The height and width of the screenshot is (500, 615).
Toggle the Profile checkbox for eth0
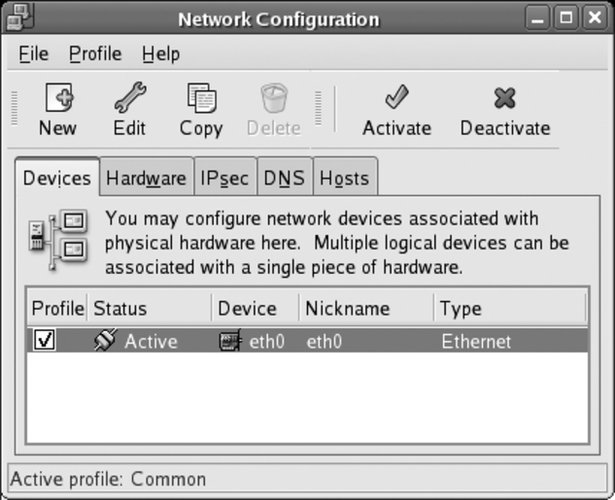click(45, 342)
